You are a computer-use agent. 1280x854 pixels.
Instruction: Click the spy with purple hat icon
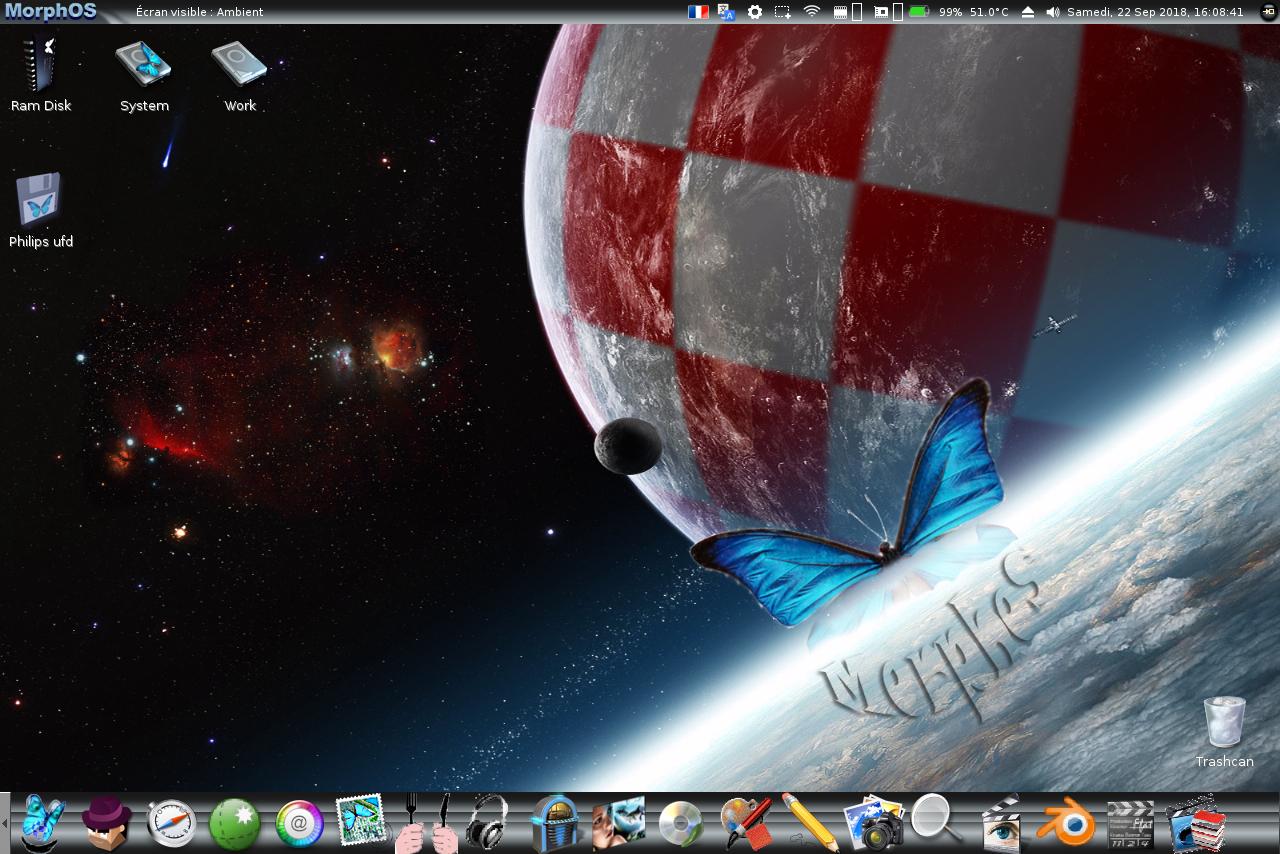click(x=107, y=822)
